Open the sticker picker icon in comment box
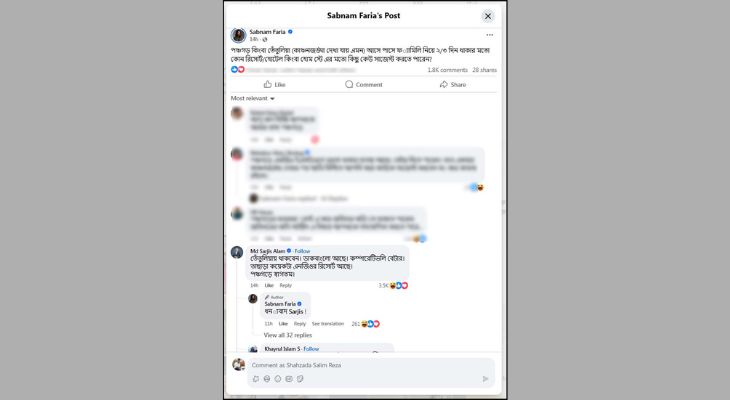The image size is (730, 400). [x=300, y=379]
